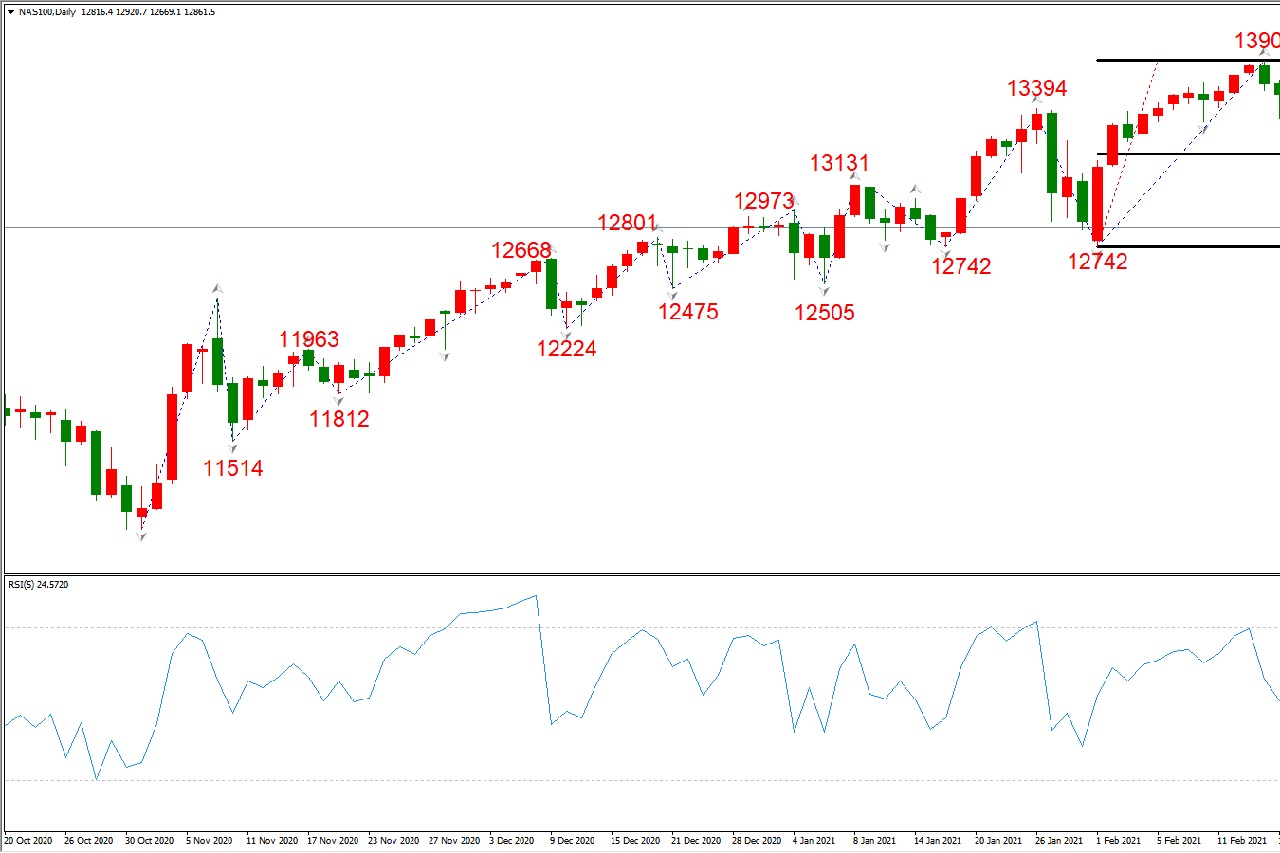Viewport: 1280px width, 853px height.
Task: Click the 9 Dec 2020 date label
Action: point(572,841)
